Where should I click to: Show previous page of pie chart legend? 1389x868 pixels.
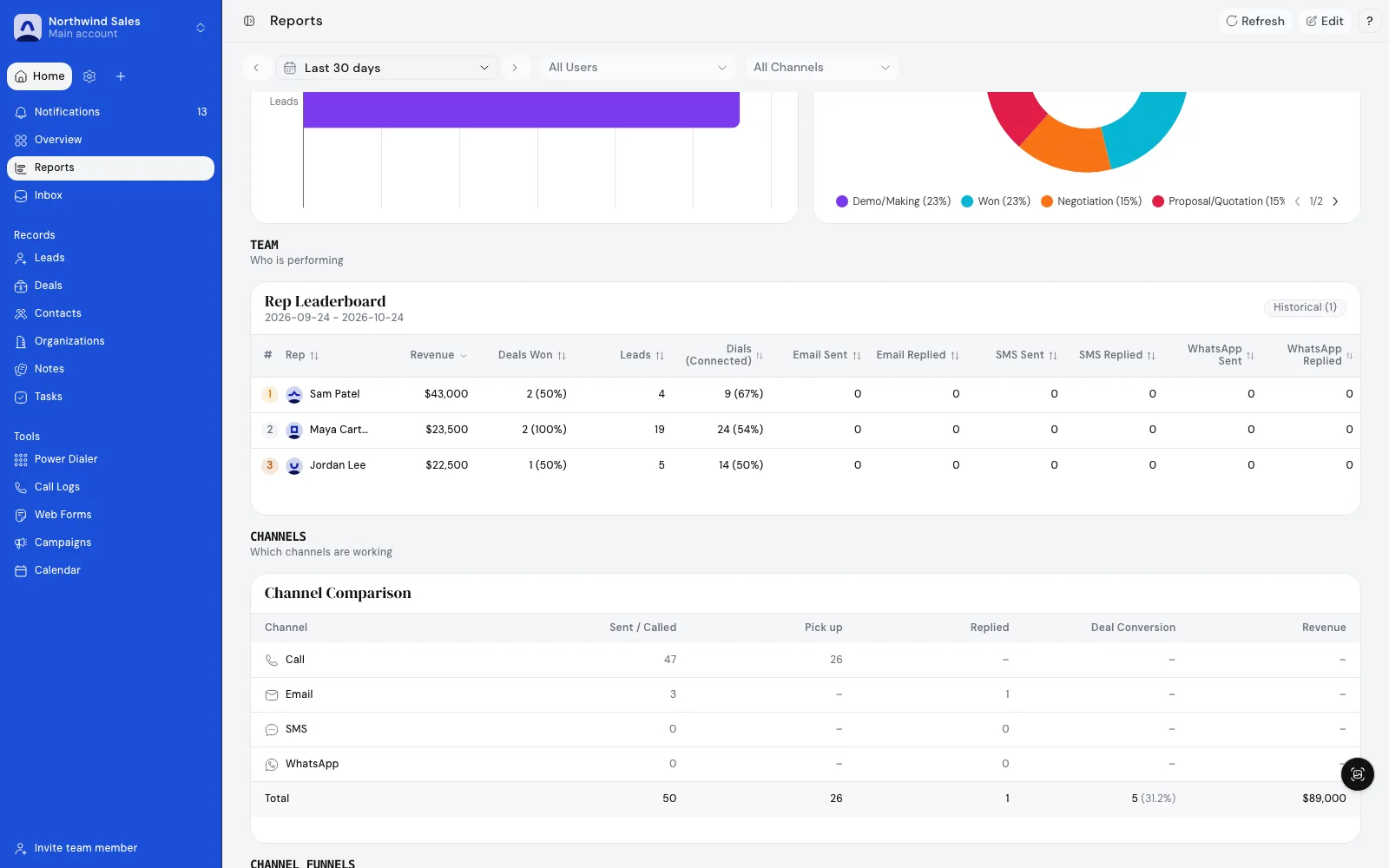1297,201
